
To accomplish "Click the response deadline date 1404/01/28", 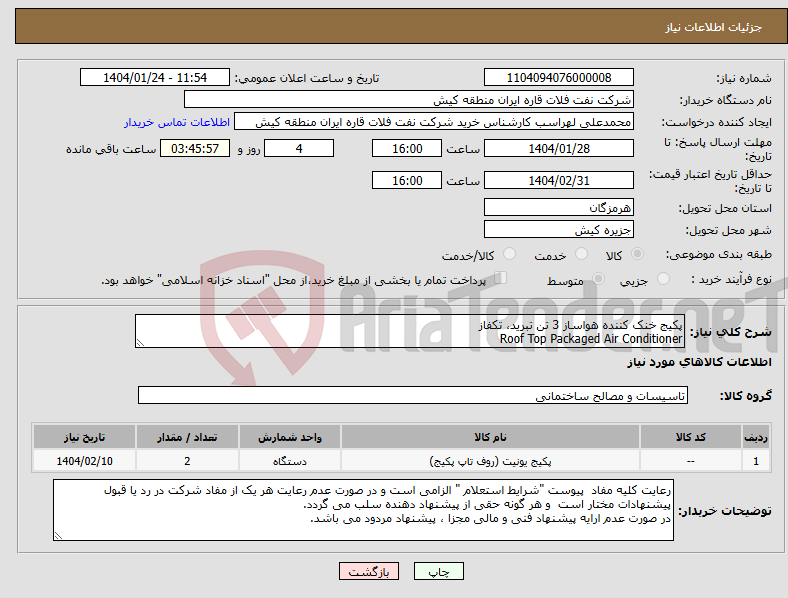I will [559, 148].
